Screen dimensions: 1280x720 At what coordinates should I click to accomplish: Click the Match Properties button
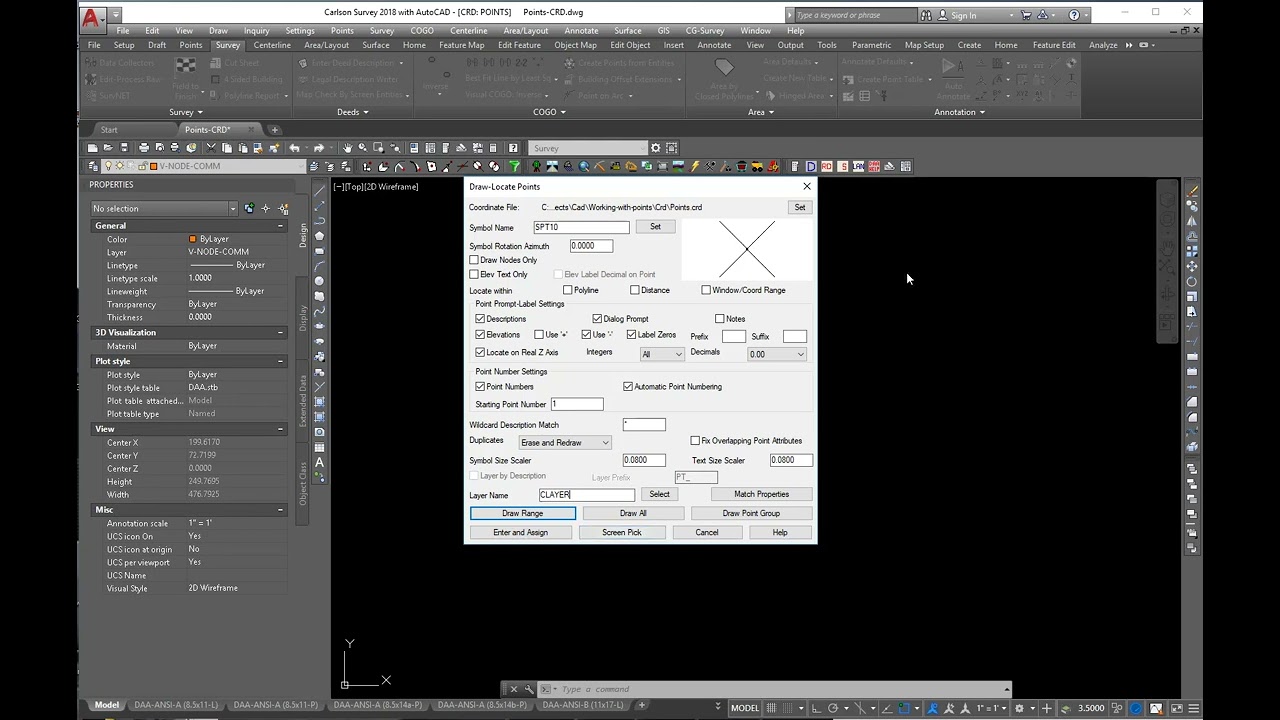[x=761, y=494]
